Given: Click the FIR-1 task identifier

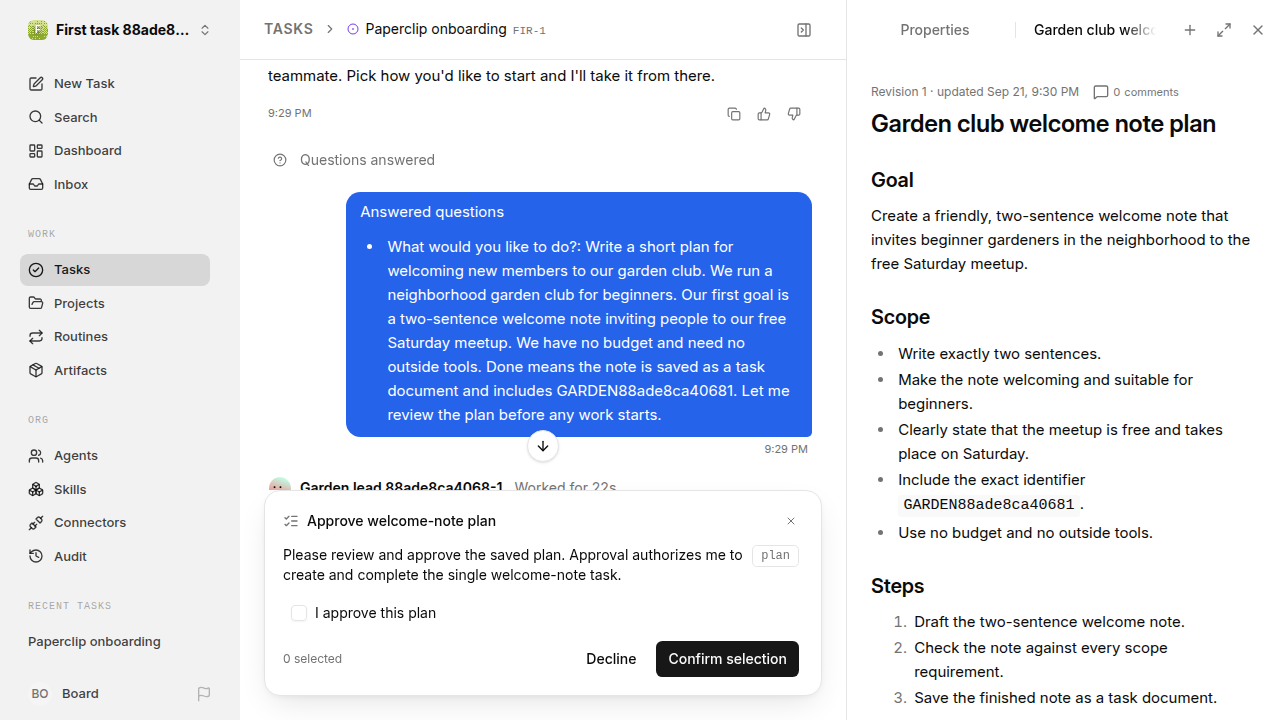Looking at the screenshot, I should [529, 31].
